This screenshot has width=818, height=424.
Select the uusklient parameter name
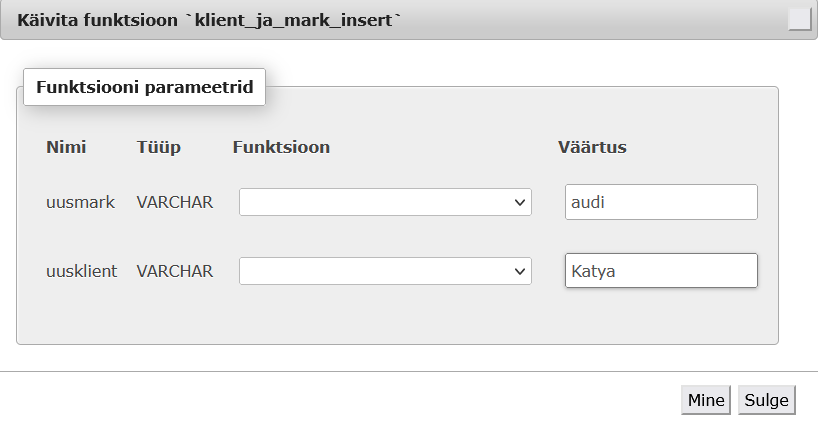(x=81, y=271)
